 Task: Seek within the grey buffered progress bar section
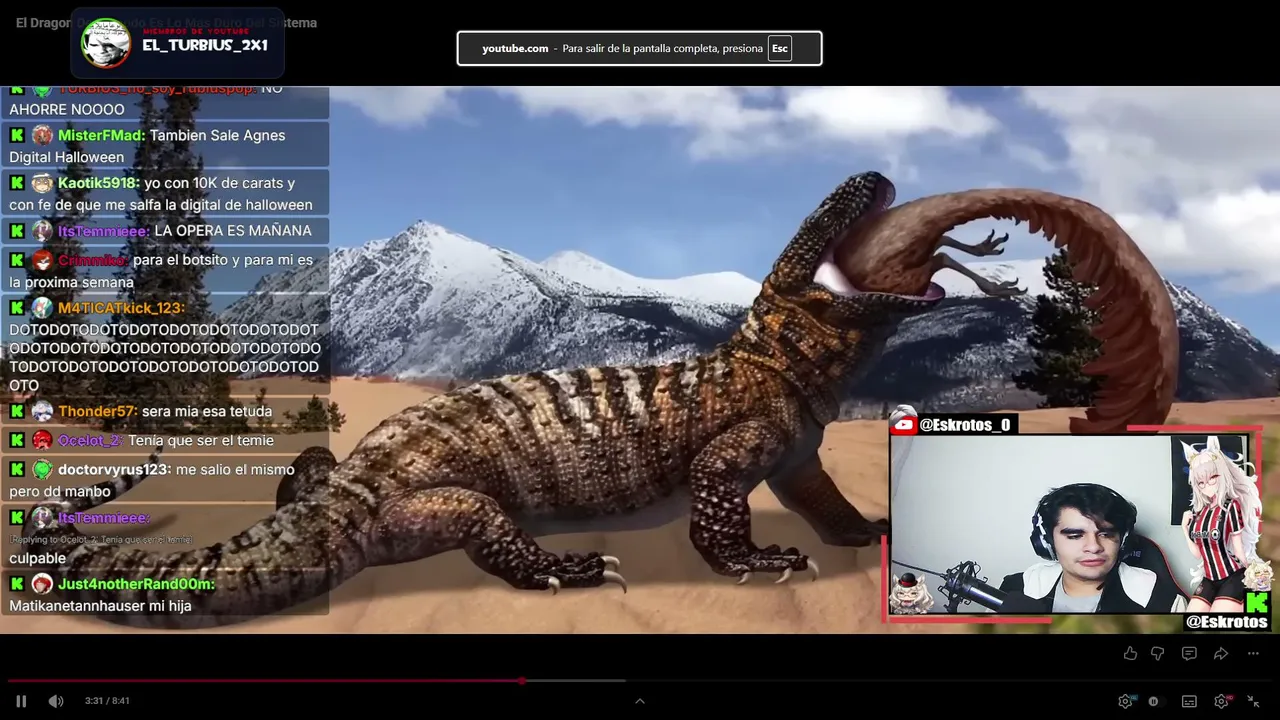575,681
